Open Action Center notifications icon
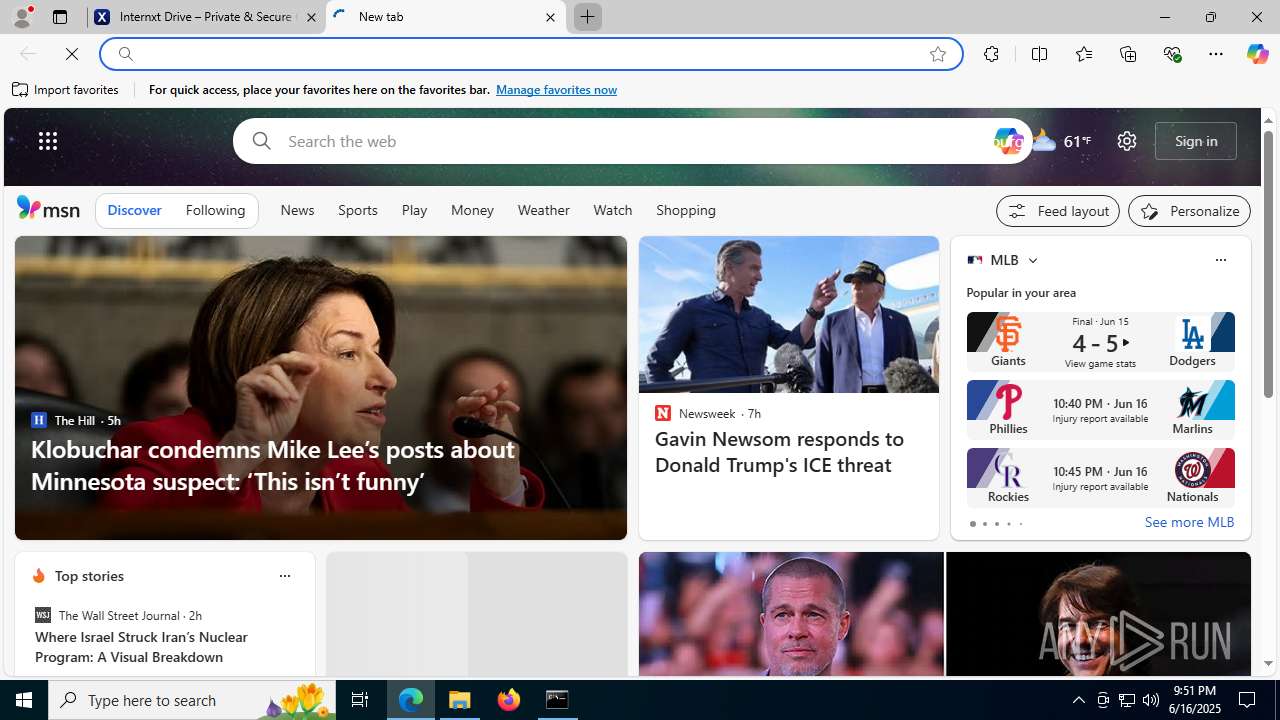Screen dimensions: 1280x720 pyautogui.click(x=1248, y=700)
